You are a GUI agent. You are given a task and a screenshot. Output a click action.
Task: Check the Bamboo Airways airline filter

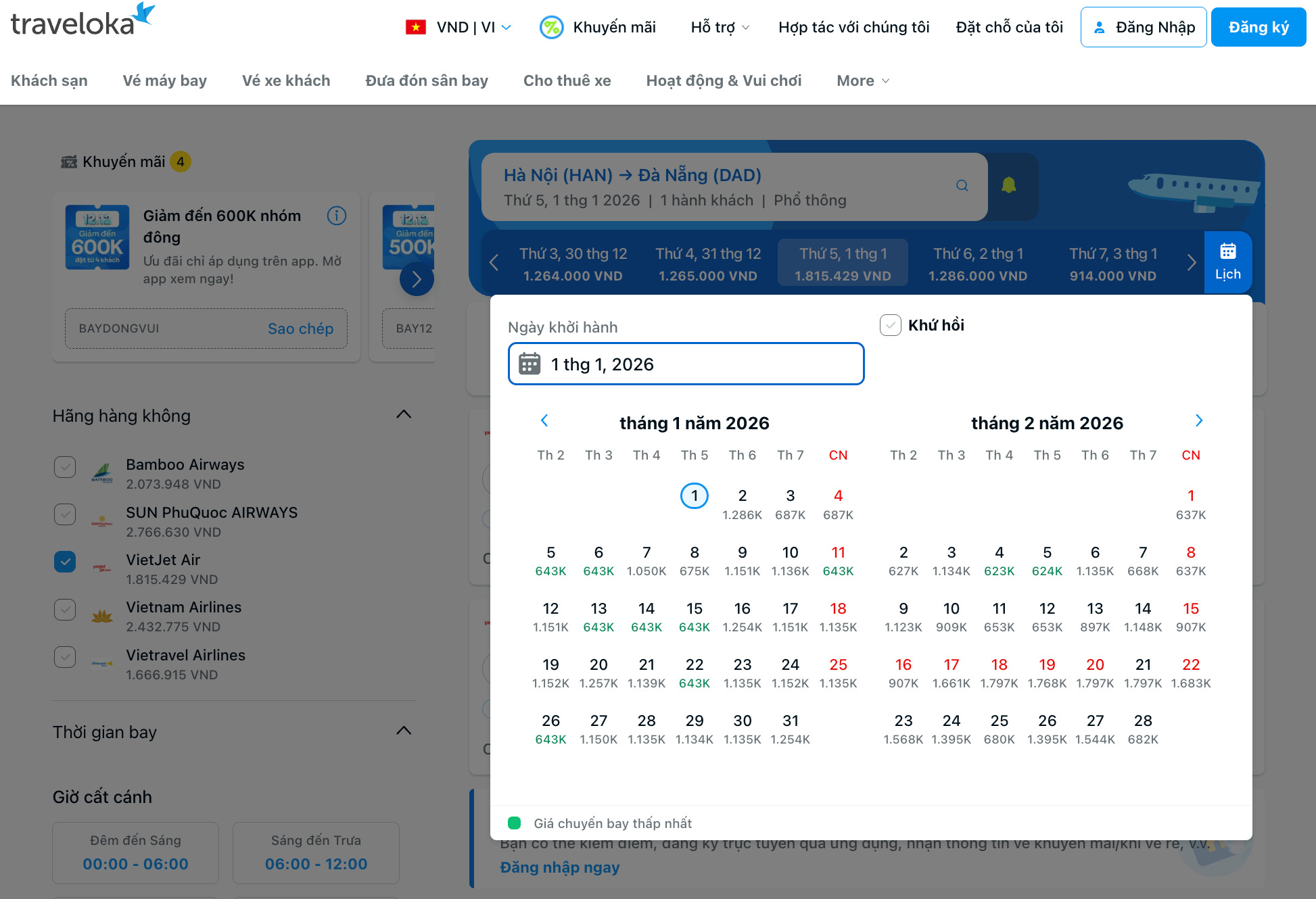pyautogui.click(x=64, y=467)
